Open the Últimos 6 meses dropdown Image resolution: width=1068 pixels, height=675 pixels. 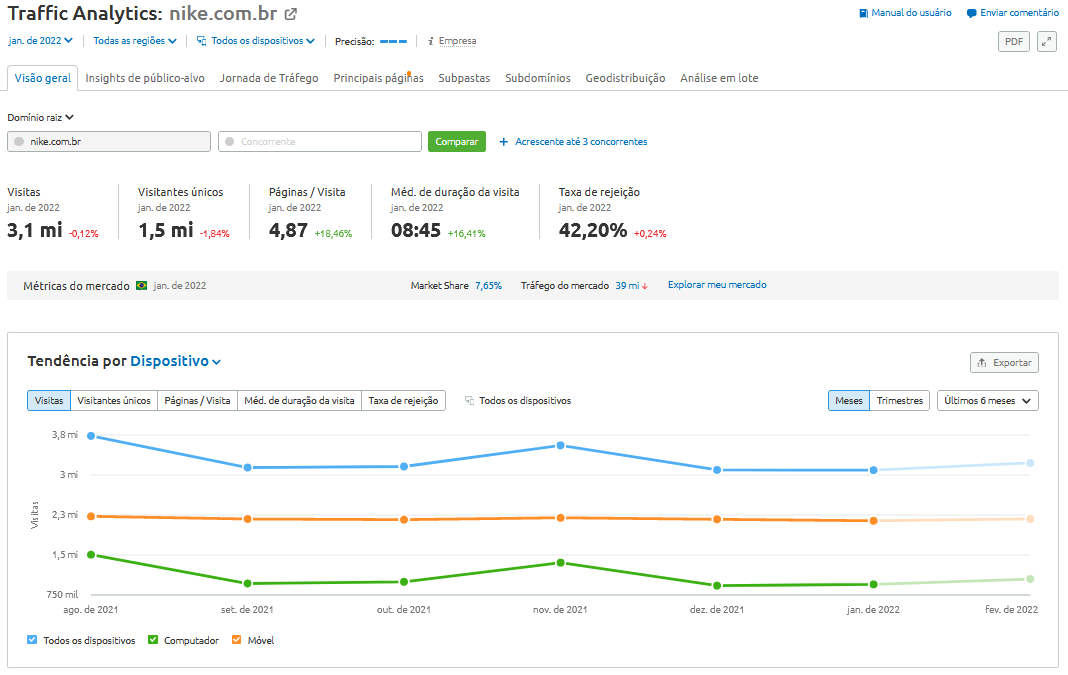pyautogui.click(x=987, y=401)
